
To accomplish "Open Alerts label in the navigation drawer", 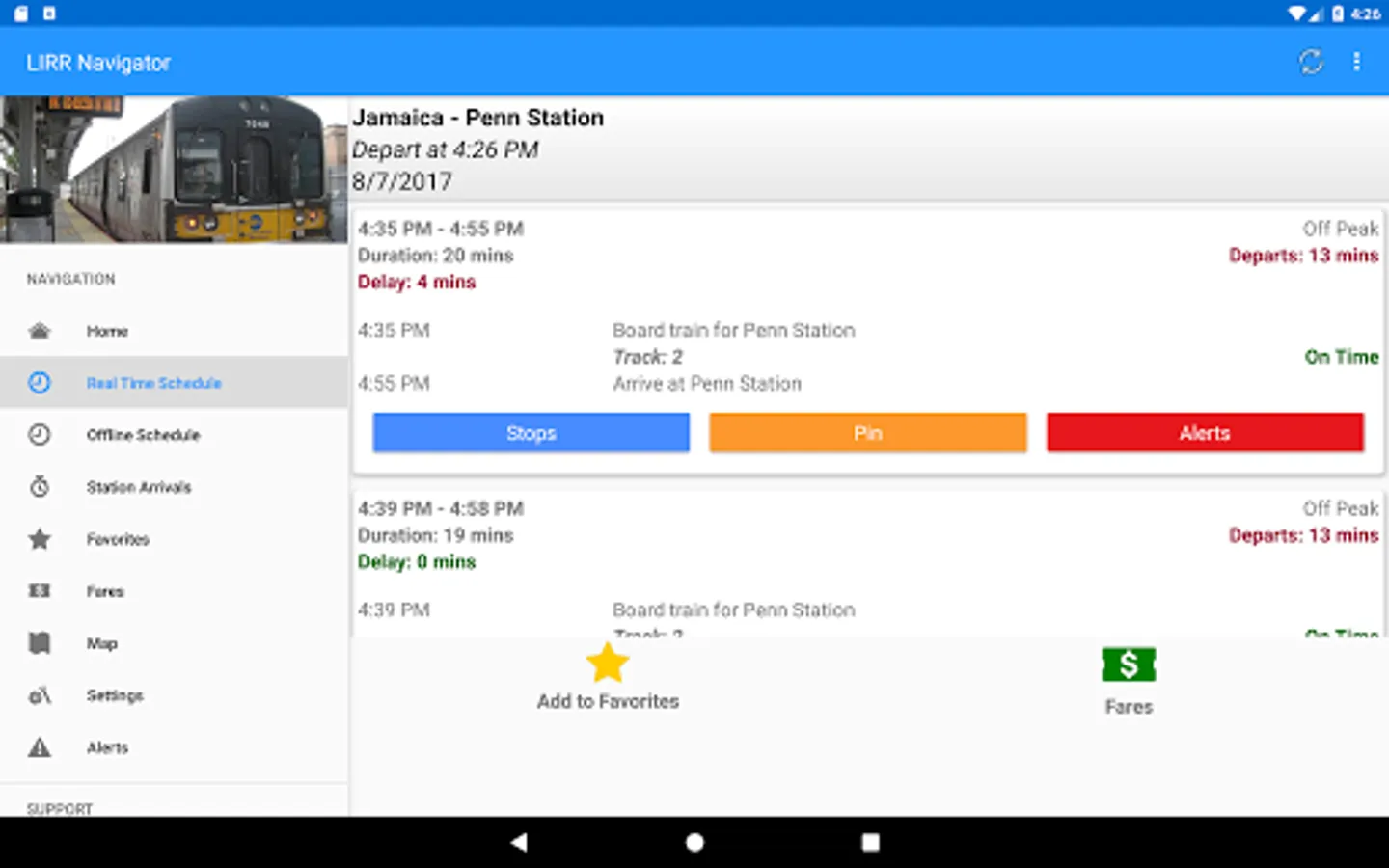I will coord(107,747).
